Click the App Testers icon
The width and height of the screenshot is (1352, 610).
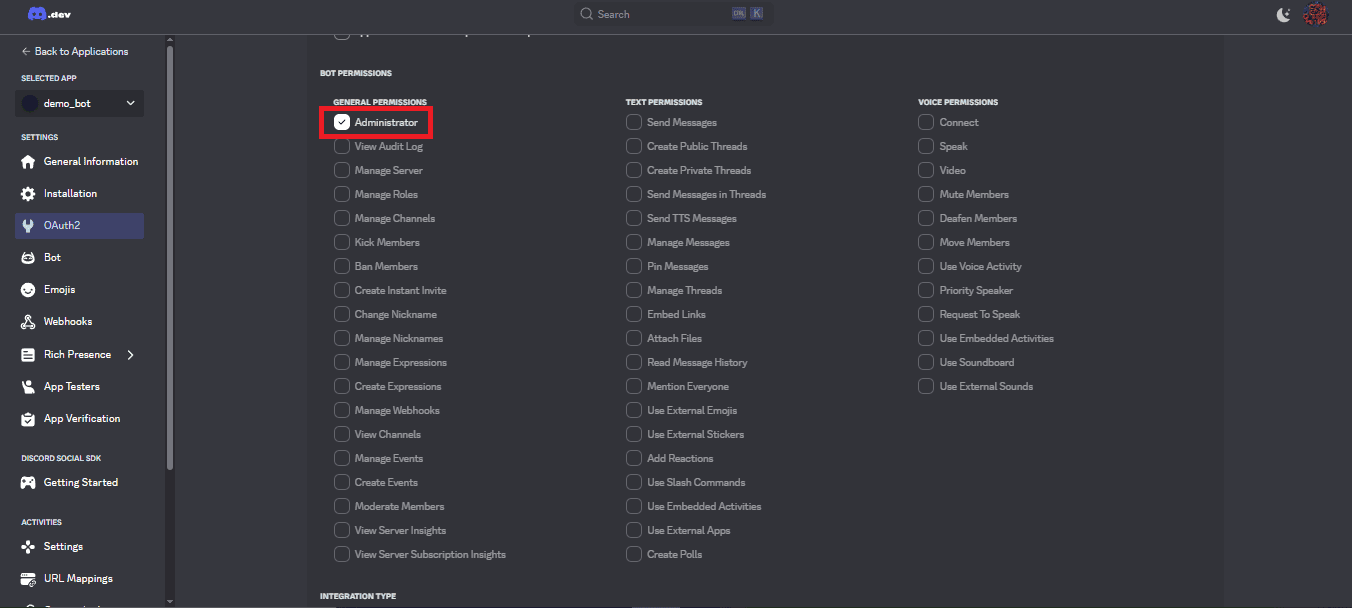tap(28, 387)
